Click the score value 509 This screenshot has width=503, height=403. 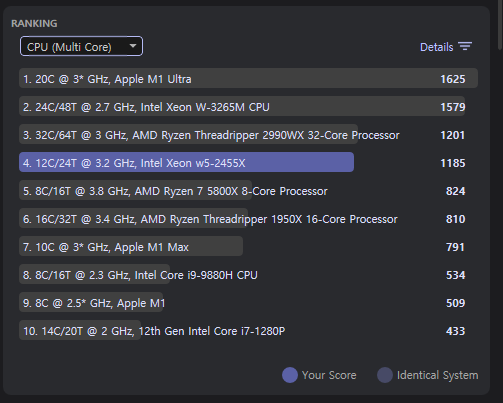[455, 303]
